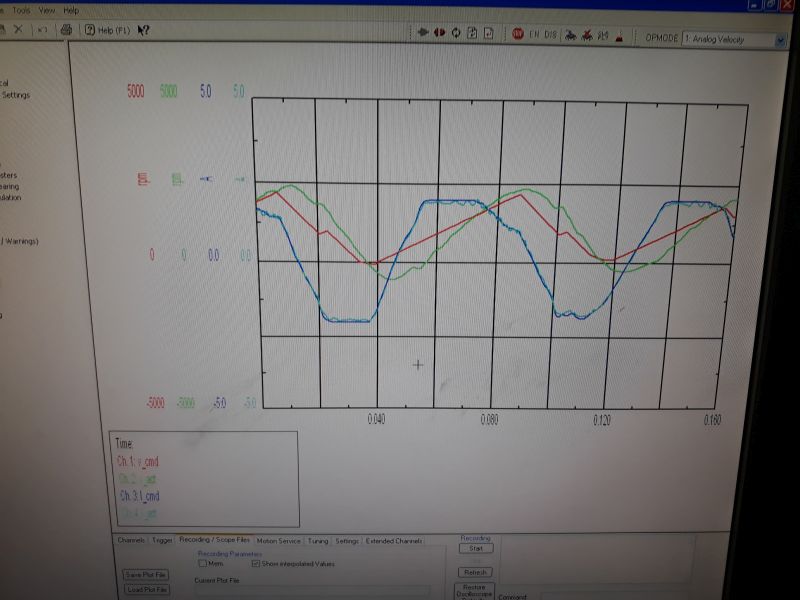Viewport: 800px width, 600px height.
Task: Click the red stop icon in toolbar
Action: pos(518,33)
